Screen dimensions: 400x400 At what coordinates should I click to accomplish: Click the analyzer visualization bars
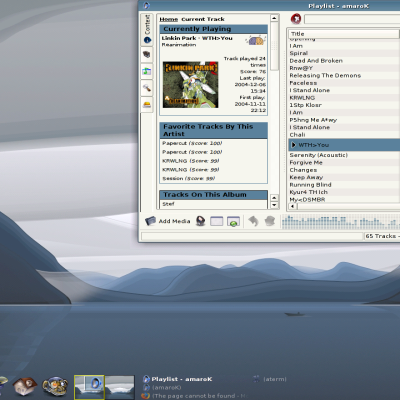point(340,222)
